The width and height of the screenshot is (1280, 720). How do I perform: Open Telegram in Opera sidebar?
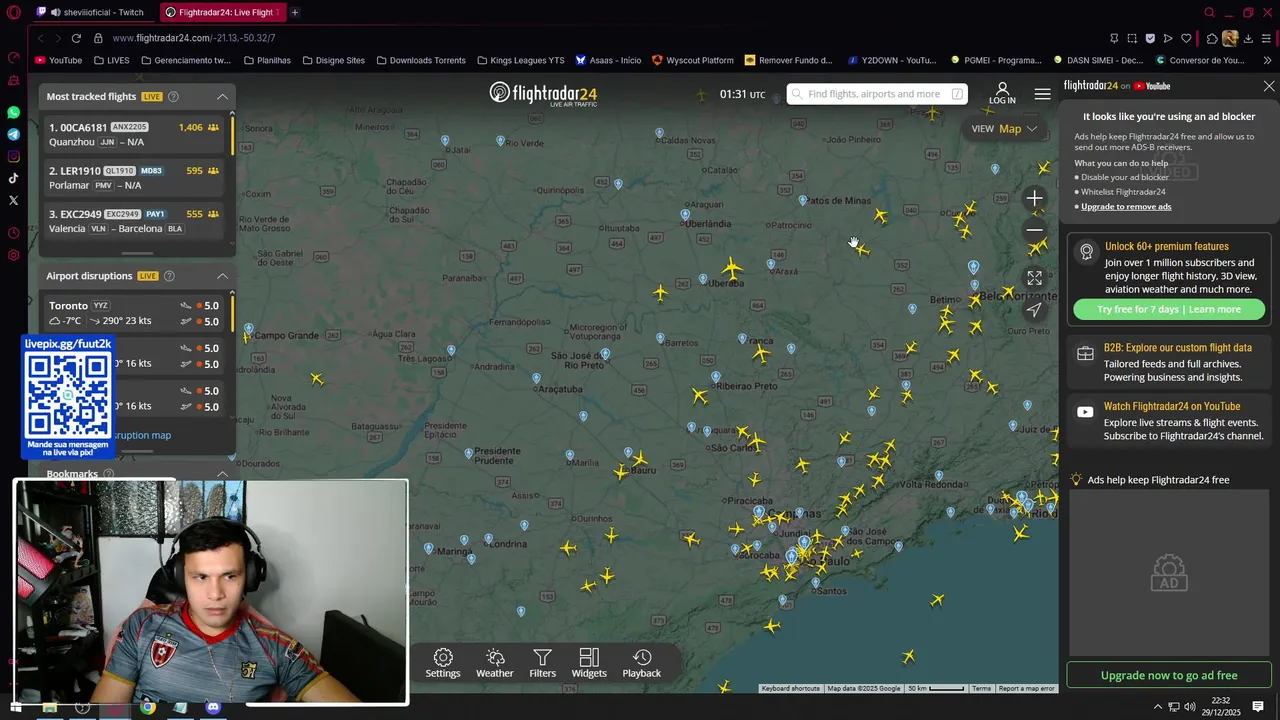(x=13, y=134)
